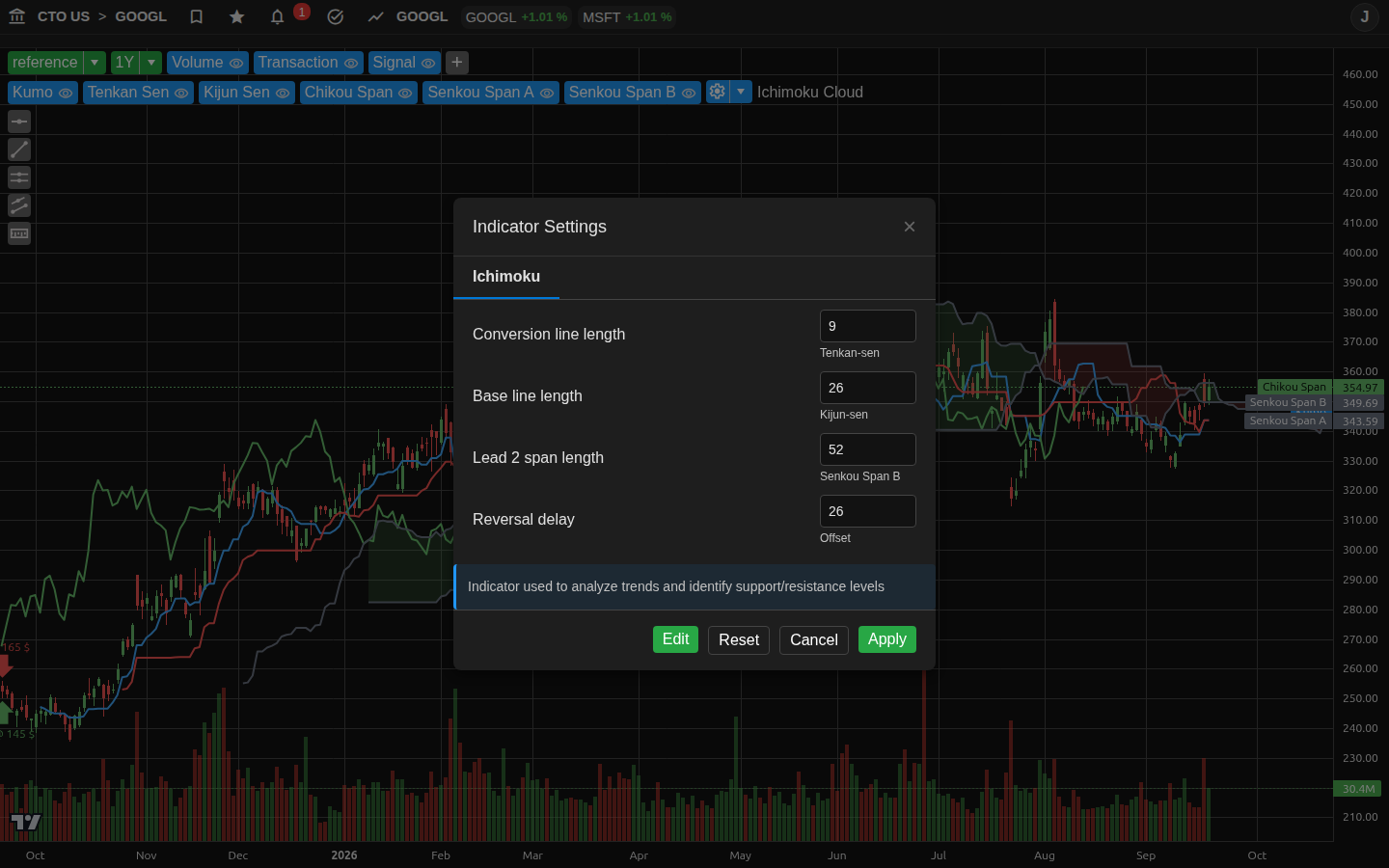Toggle Volume indicator visibility

tap(236, 64)
